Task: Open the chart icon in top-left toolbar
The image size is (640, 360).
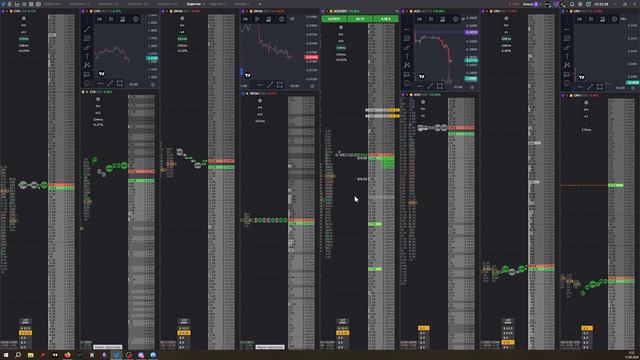Action: pos(17,4)
